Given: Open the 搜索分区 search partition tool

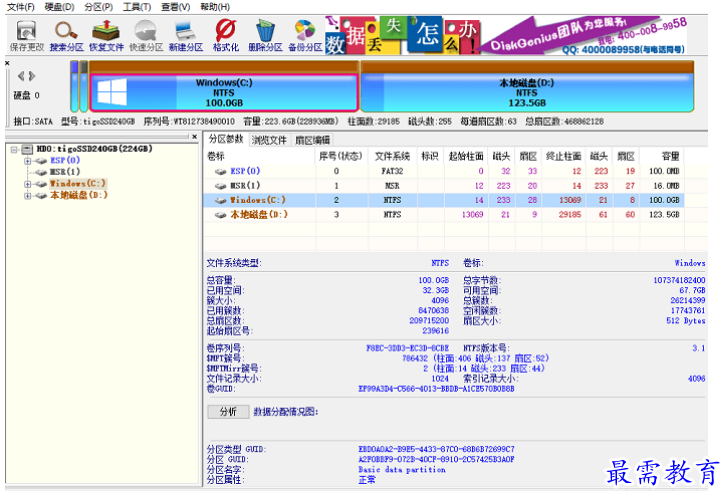Looking at the screenshot, I should click(x=66, y=36).
